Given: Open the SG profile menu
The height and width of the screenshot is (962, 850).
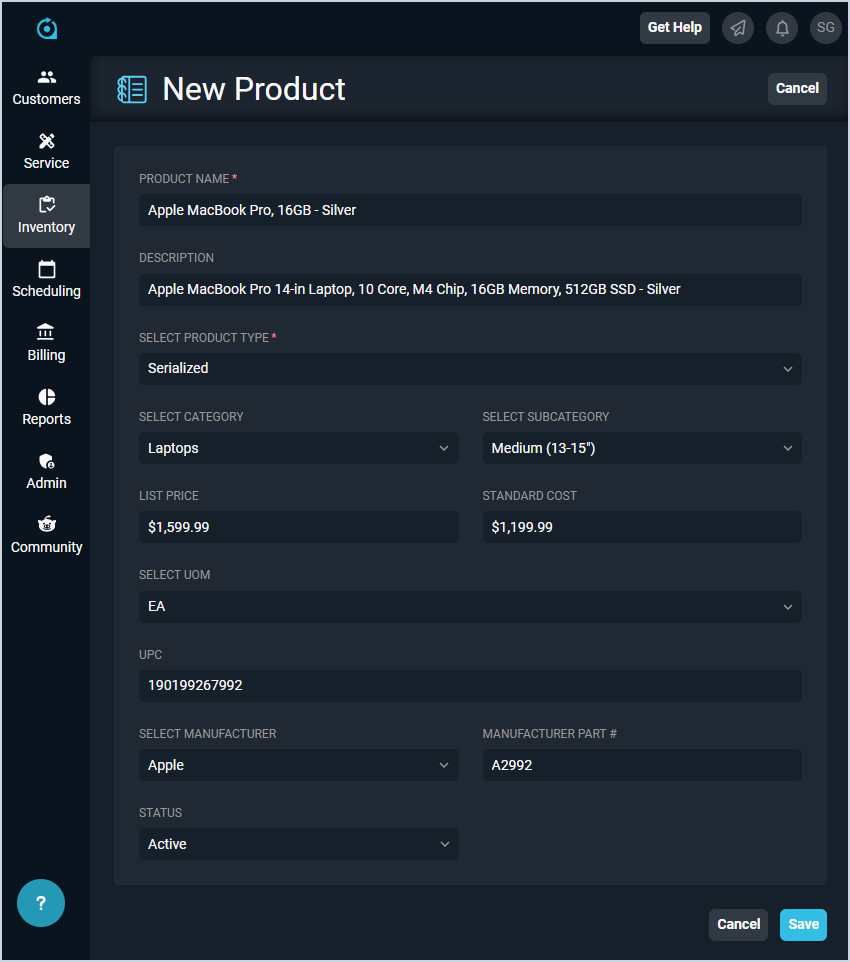Looking at the screenshot, I should (826, 28).
